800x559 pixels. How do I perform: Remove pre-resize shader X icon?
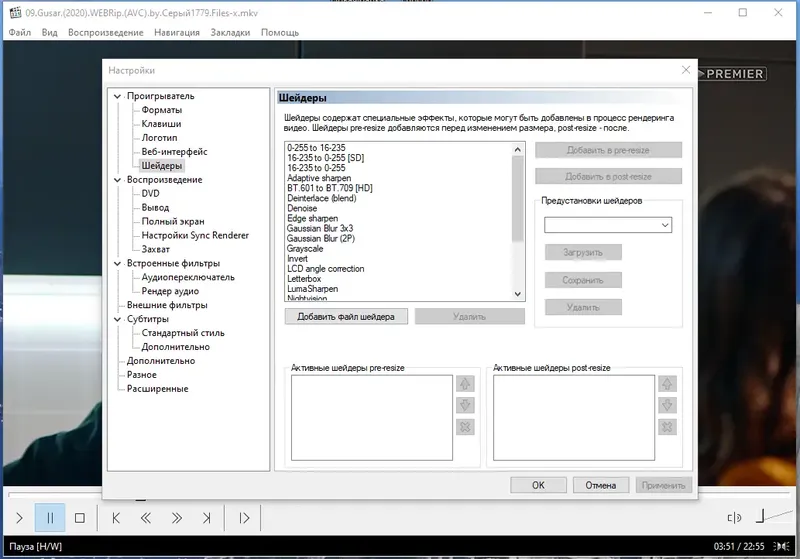coord(465,427)
